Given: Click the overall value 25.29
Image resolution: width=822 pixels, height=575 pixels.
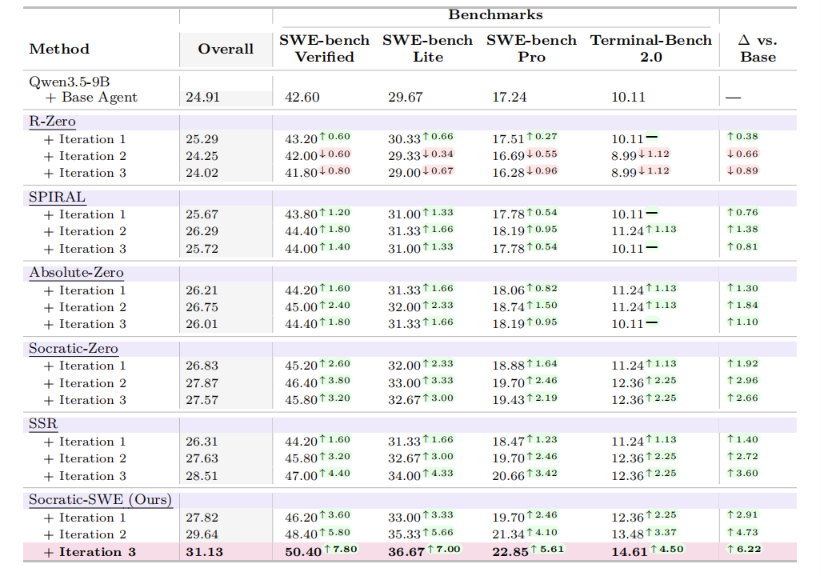Looking at the screenshot, I should point(202,139).
